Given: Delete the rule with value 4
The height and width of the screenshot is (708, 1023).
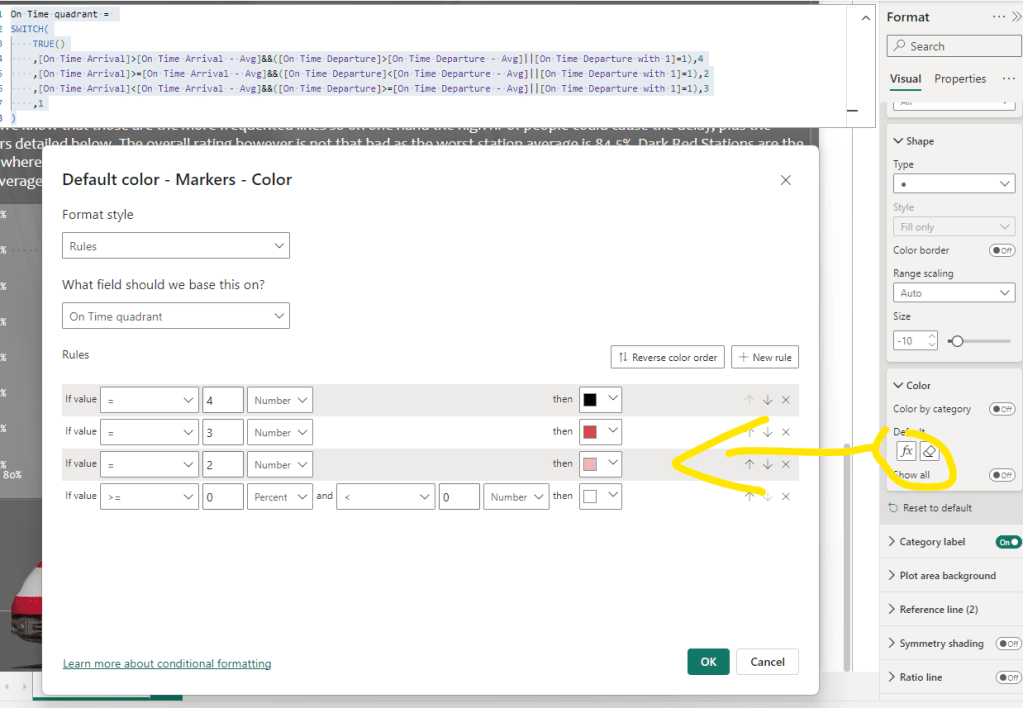Looking at the screenshot, I should 786,400.
